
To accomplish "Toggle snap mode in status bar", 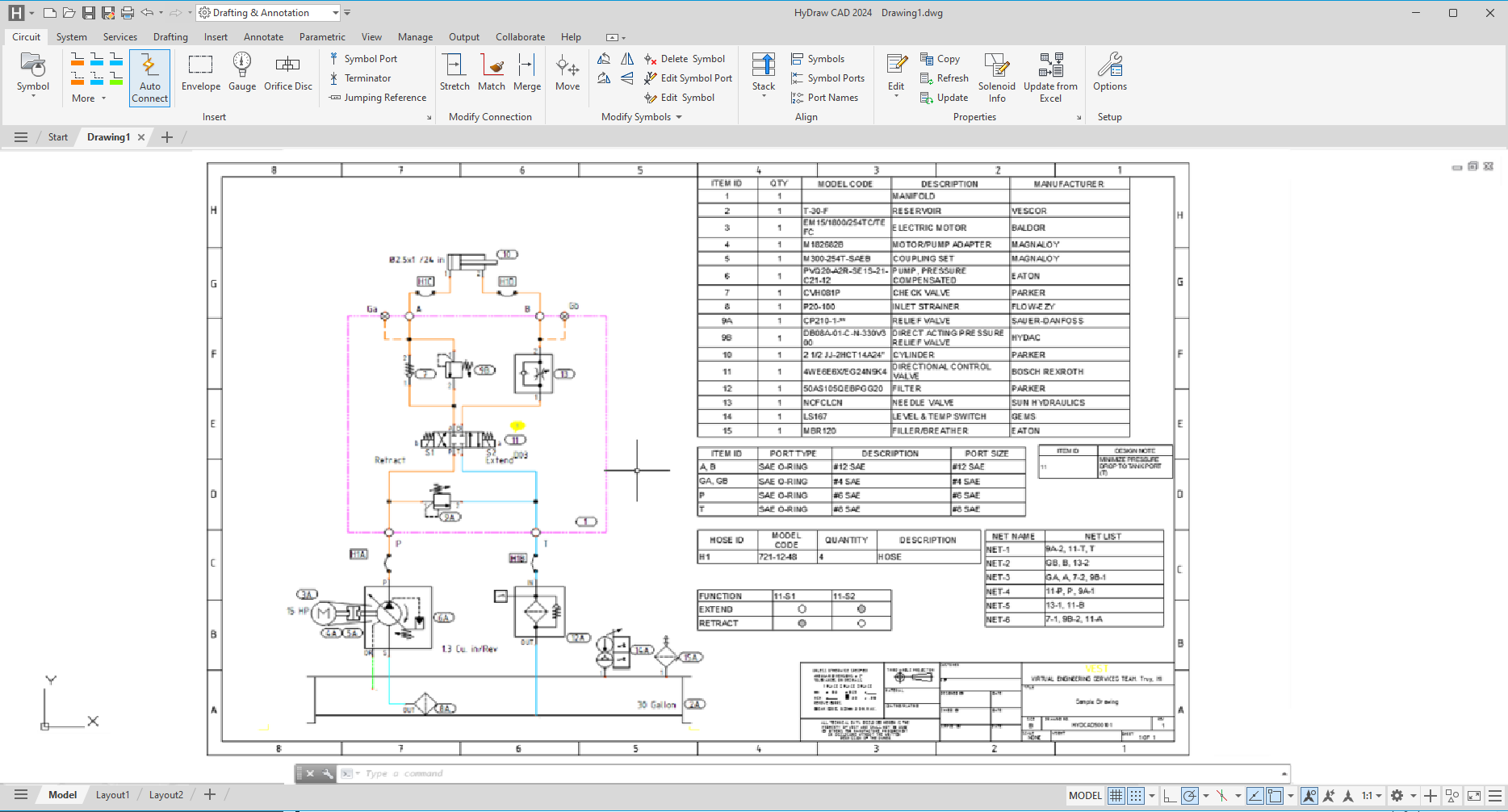I will (1136, 796).
